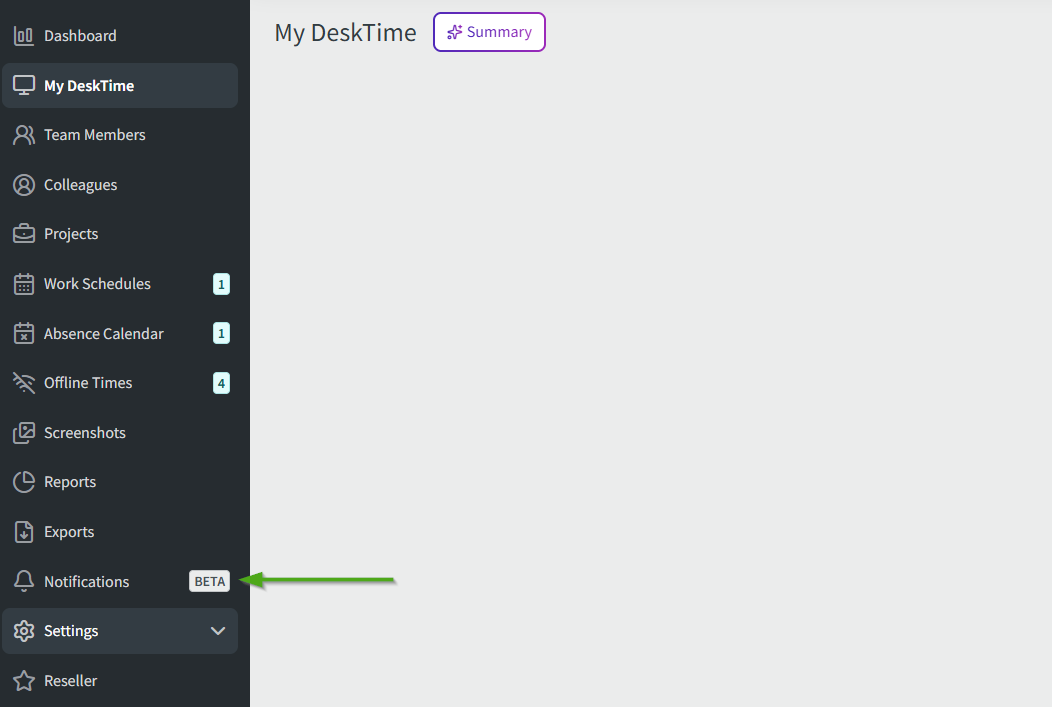Viewport: 1052px width, 707px height.
Task: Click the BETA badge beside Notifications
Action: click(x=209, y=582)
